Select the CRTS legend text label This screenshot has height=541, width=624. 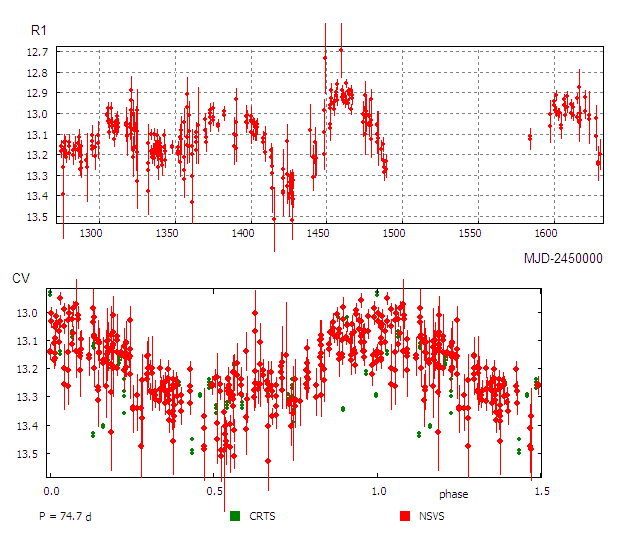pyautogui.click(x=265, y=516)
